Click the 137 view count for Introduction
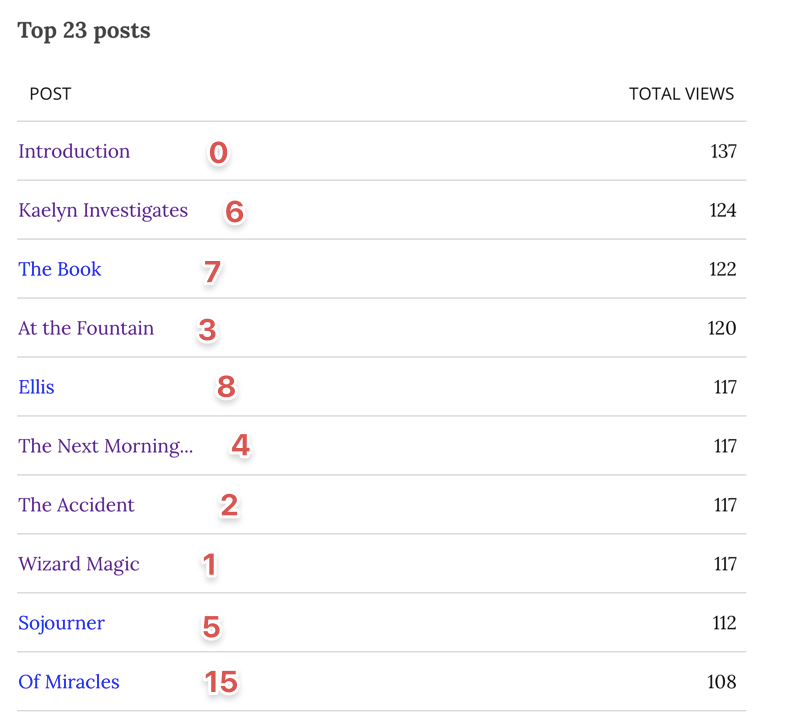 723,152
